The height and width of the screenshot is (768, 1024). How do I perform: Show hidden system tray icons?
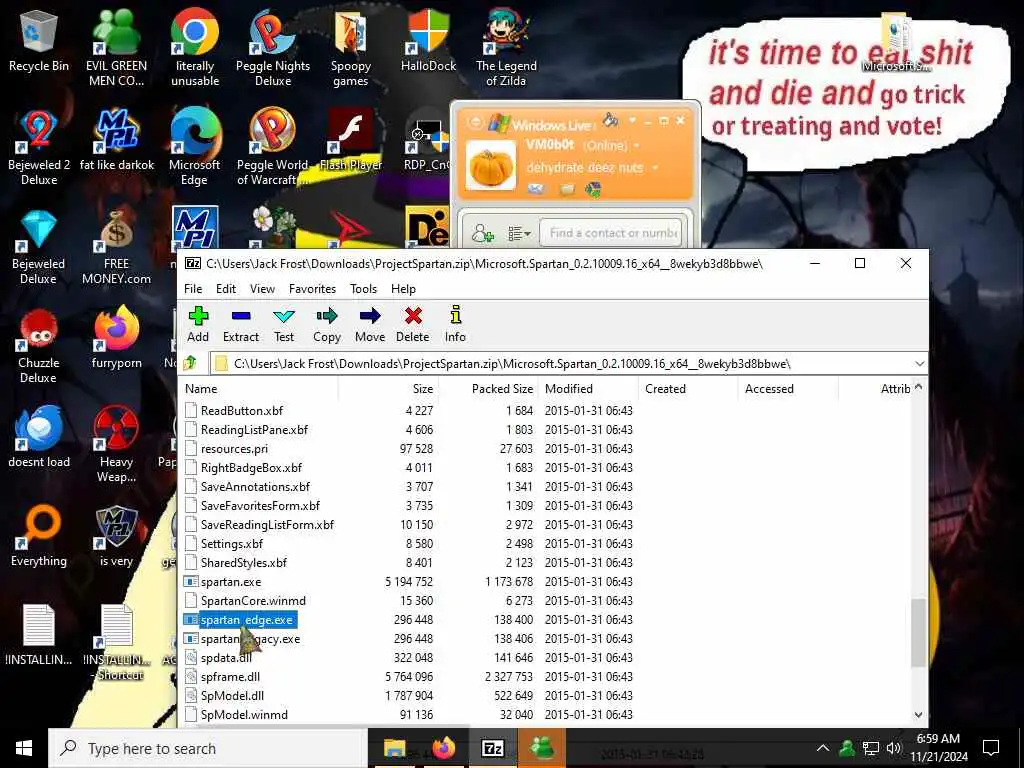(x=823, y=748)
